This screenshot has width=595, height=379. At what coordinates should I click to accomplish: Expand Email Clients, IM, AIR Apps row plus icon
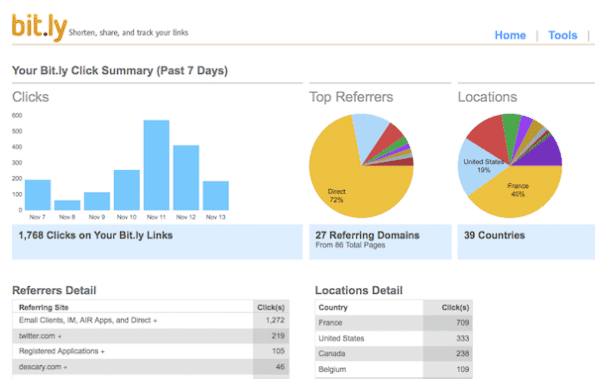(x=155, y=321)
